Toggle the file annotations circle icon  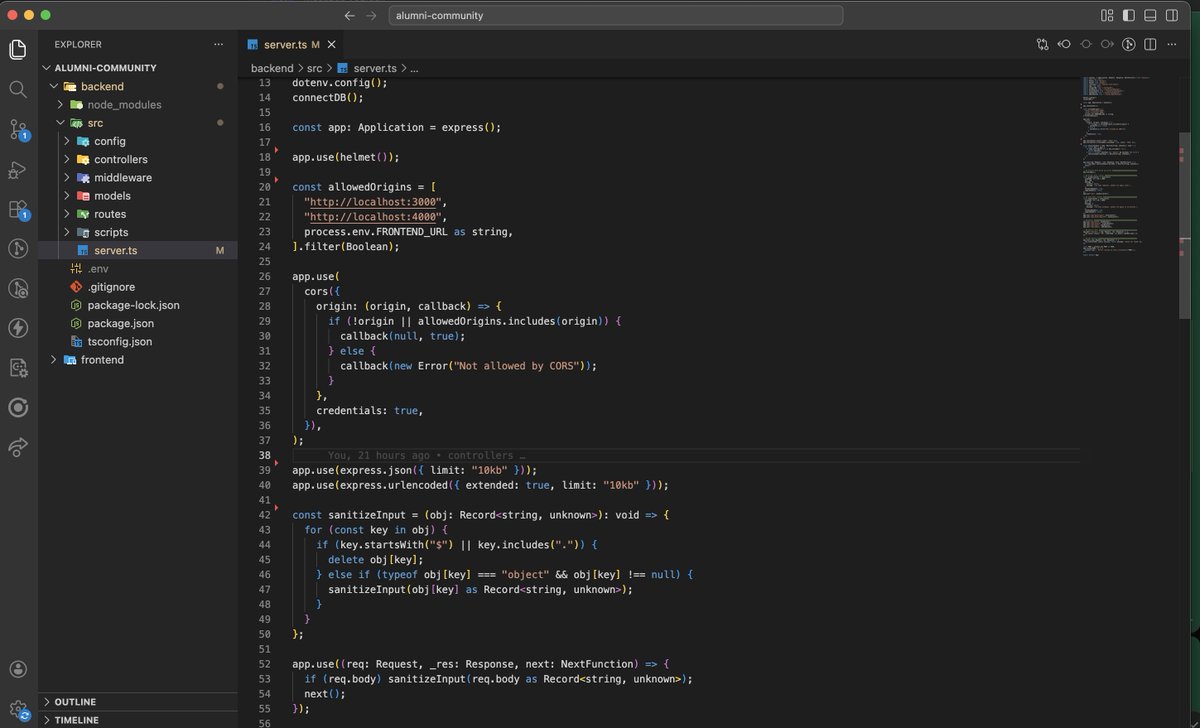(x=1086, y=44)
